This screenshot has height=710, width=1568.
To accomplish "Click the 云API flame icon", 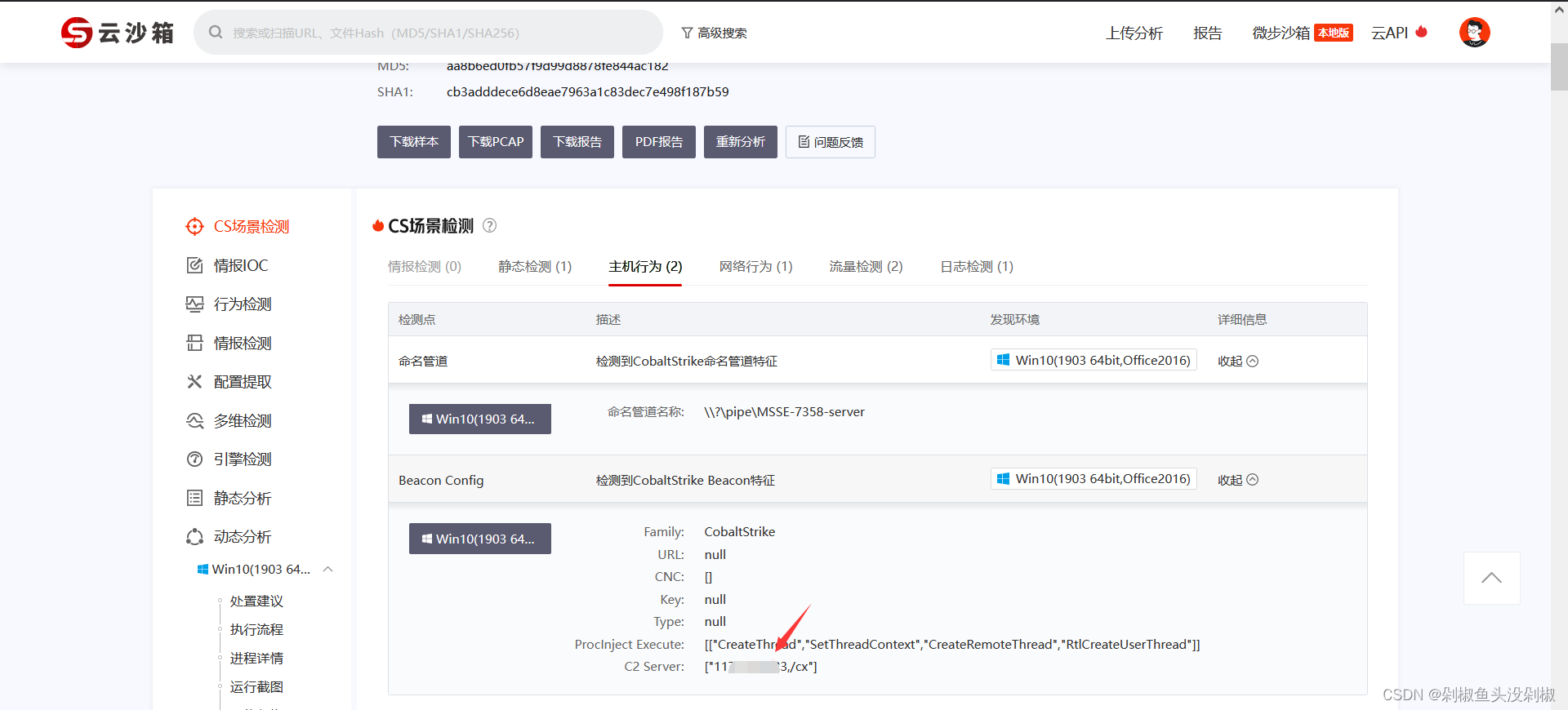I will [1421, 32].
